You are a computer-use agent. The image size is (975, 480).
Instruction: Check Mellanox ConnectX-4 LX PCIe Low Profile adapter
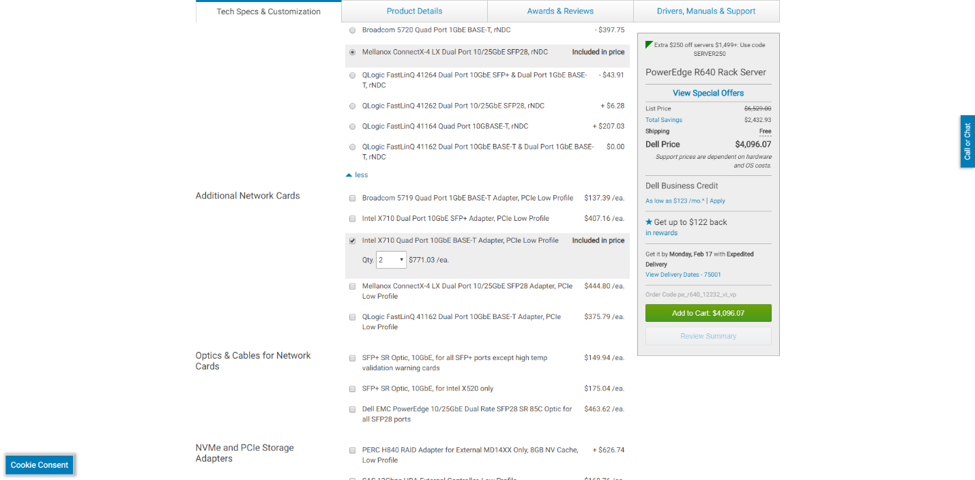click(x=353, y=287)
